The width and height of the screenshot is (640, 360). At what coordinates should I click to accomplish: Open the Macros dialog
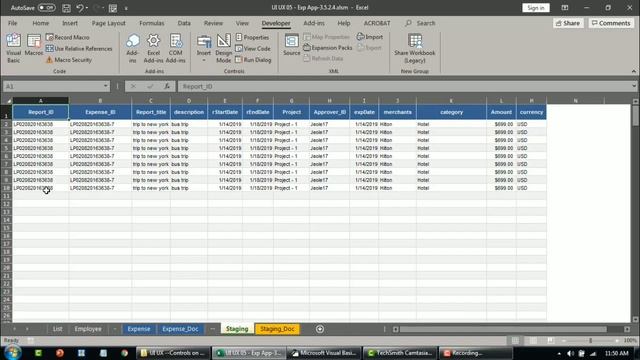click(33, 45)
